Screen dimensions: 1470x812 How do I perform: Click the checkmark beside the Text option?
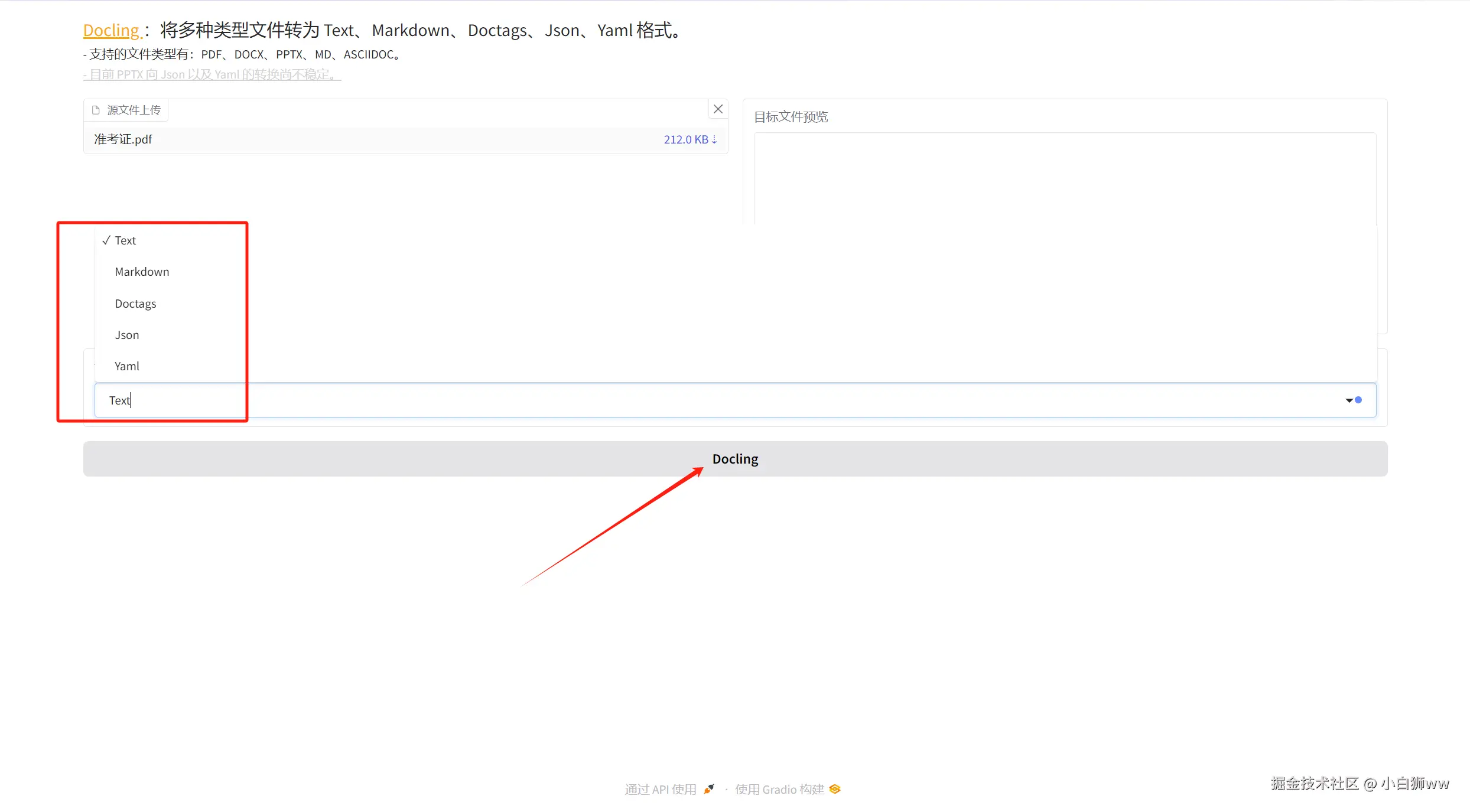[106, 240]
